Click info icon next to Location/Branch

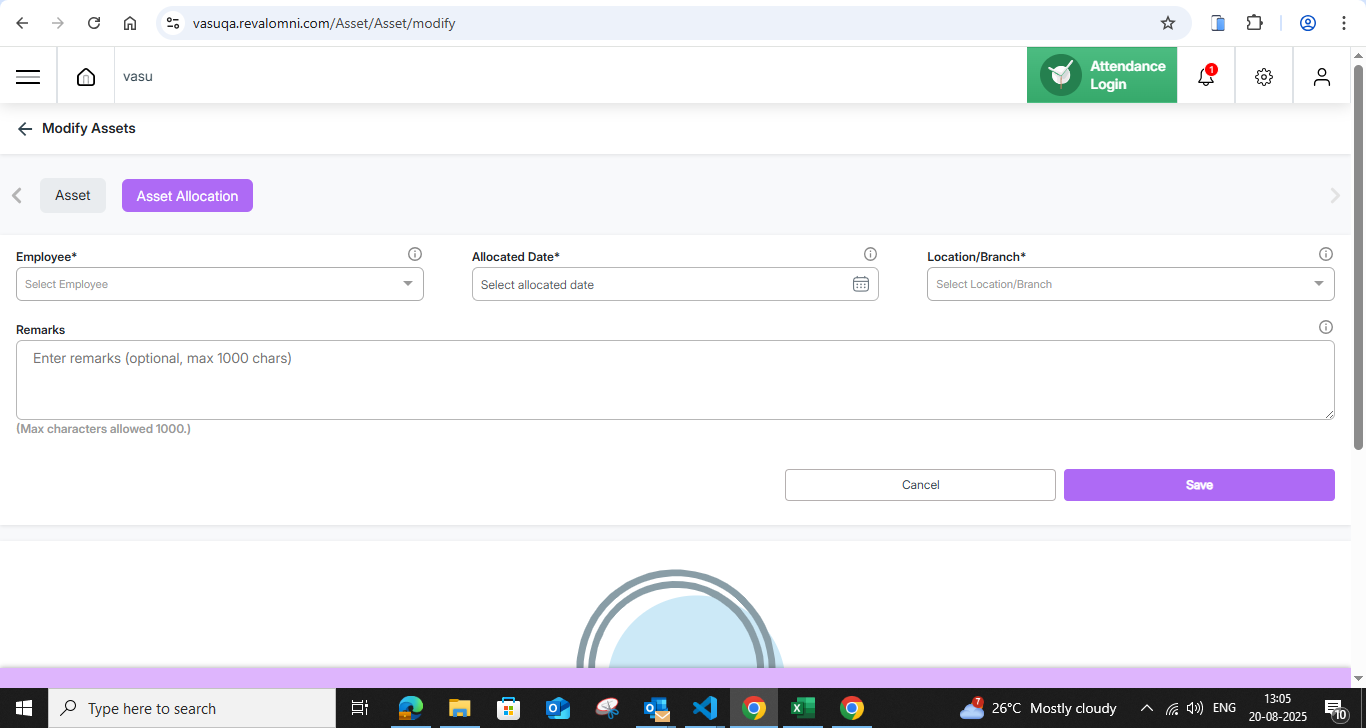1326,254
